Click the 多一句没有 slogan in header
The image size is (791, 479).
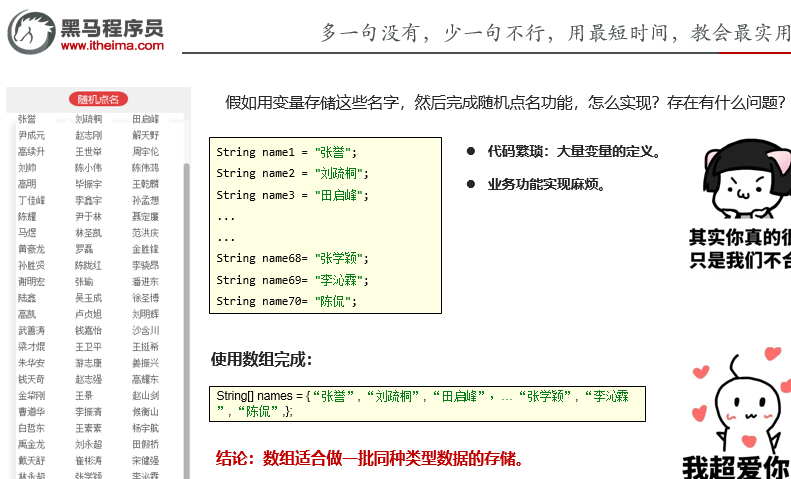(x=555, y=33)
